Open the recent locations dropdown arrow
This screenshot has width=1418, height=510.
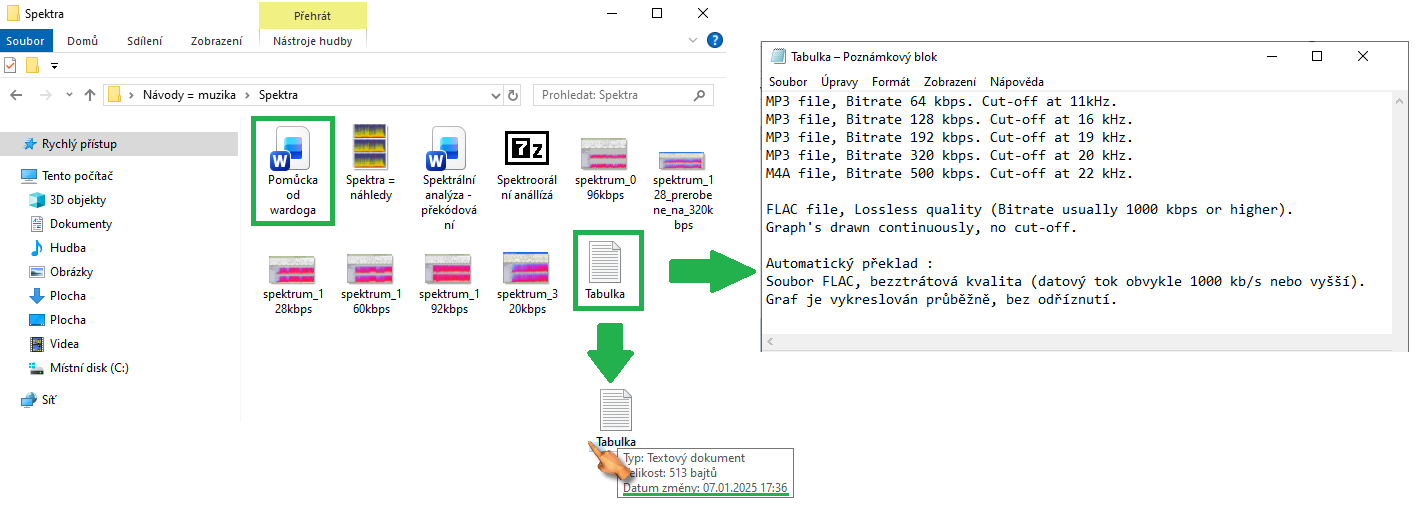(x=68, y=95)
